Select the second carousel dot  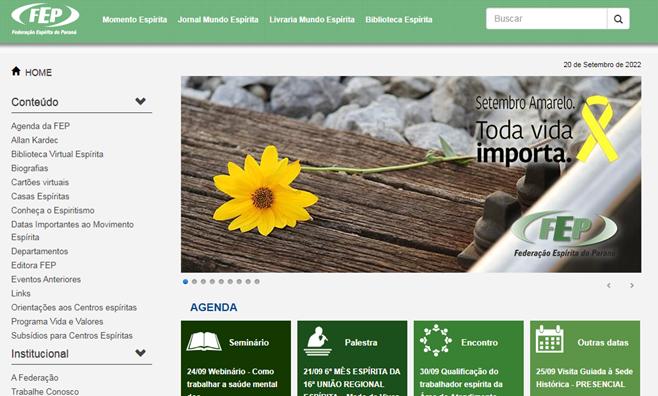point(194,282)
